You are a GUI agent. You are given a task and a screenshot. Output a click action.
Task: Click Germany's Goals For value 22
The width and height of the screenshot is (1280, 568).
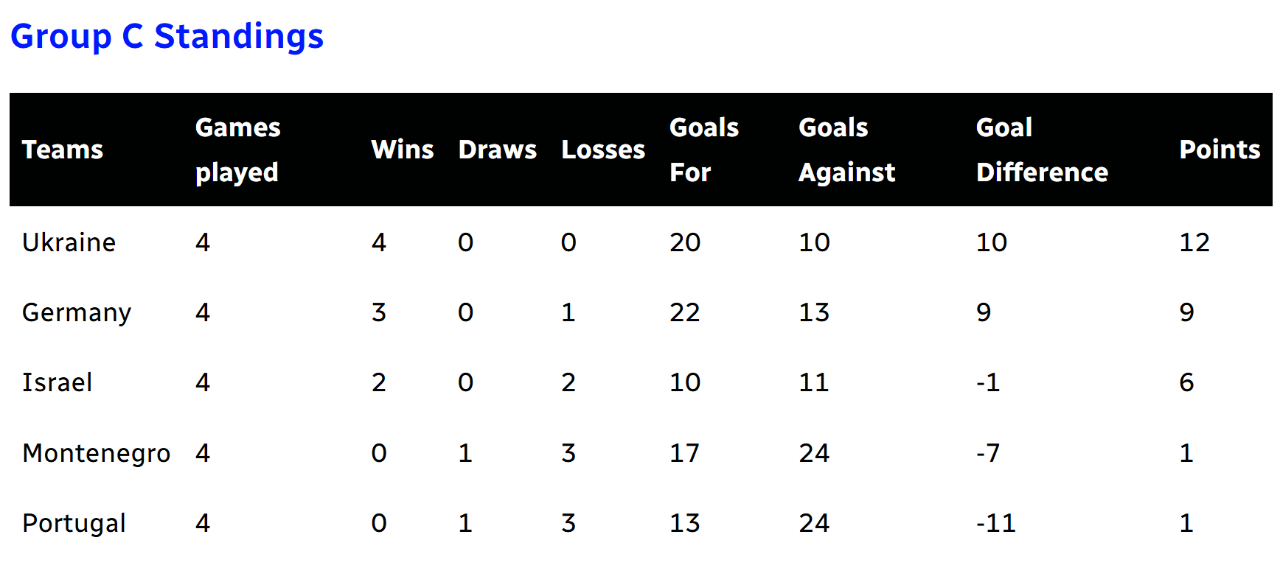click(685, 313)
